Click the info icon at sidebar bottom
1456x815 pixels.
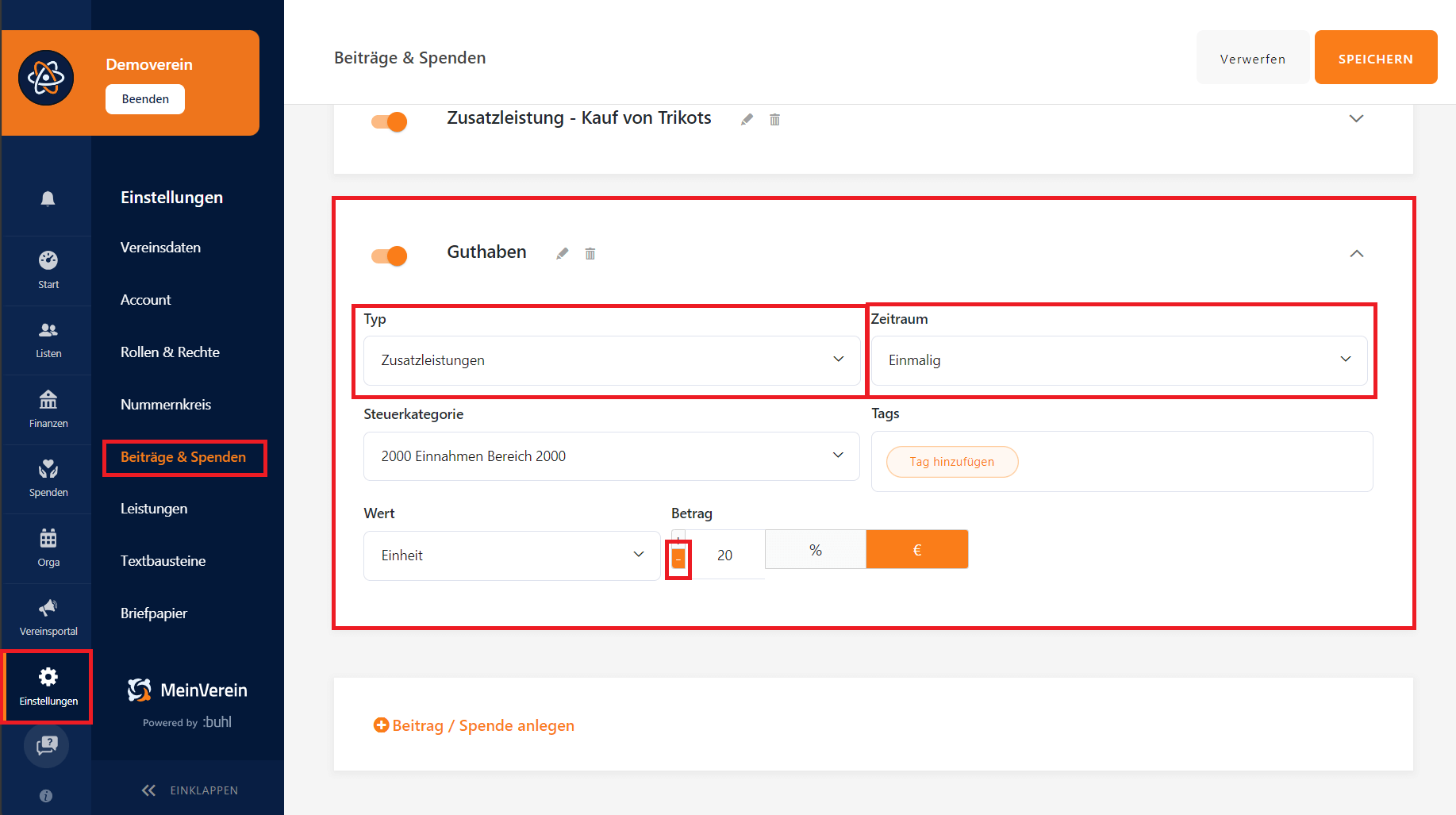click(46, 795)
